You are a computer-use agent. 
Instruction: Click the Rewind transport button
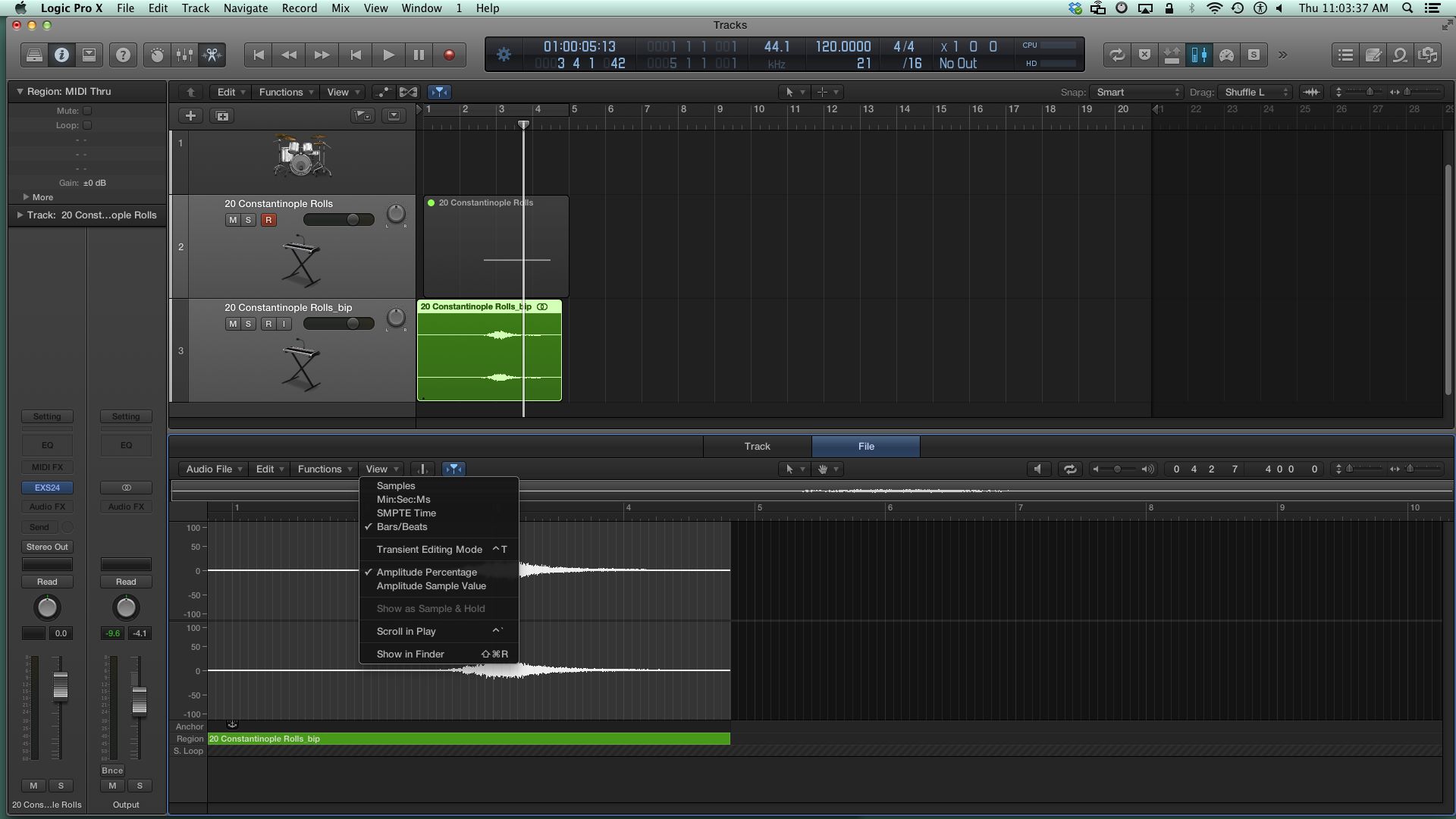click(289, 55)
